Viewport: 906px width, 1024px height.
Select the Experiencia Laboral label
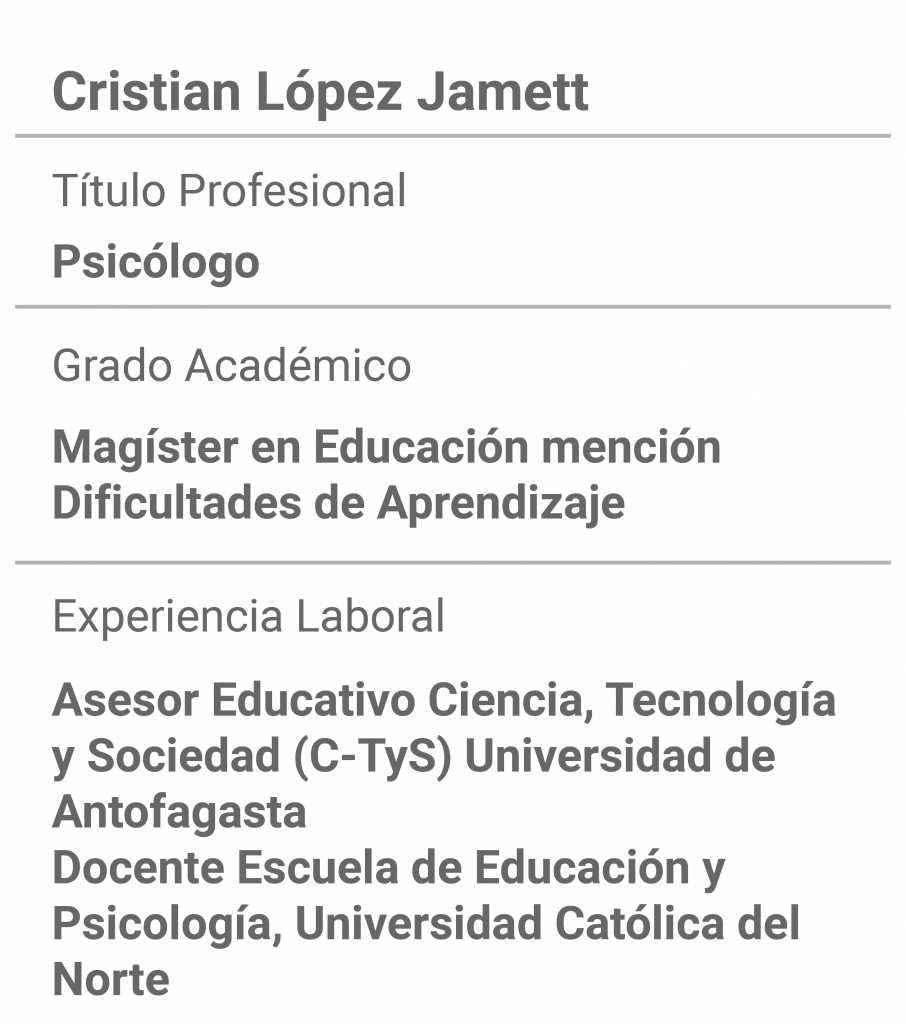pyautogui.click(x=248, y=616)
